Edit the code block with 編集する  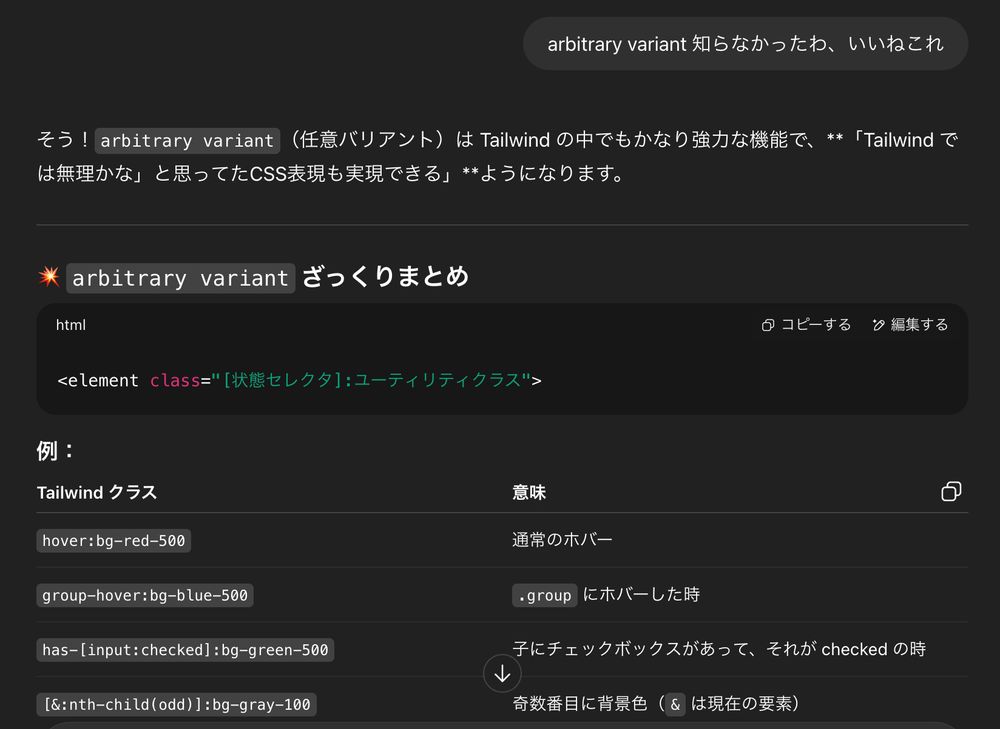click(x=910, y=325)
